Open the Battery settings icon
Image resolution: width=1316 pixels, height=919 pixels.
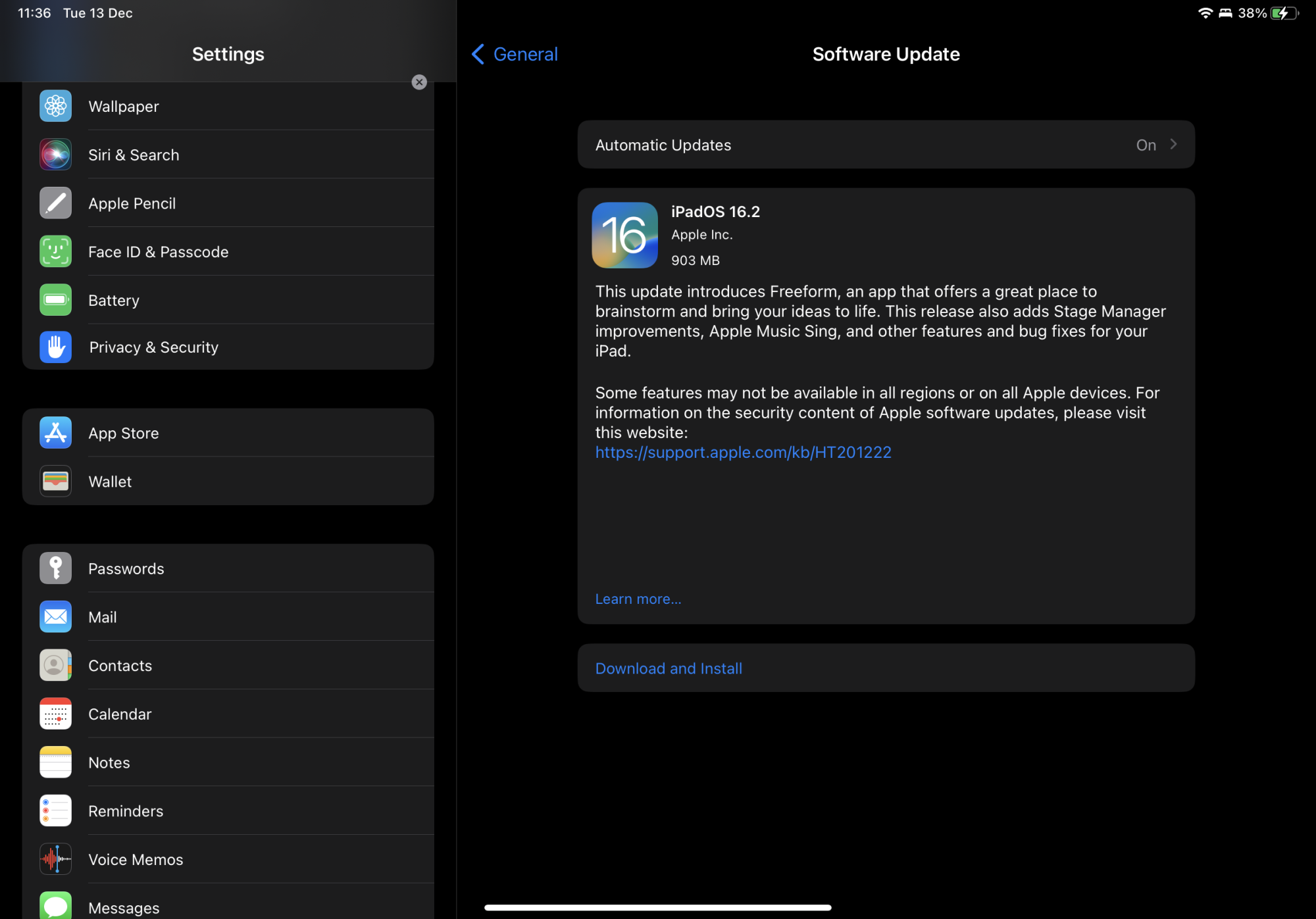click(55, 300)
